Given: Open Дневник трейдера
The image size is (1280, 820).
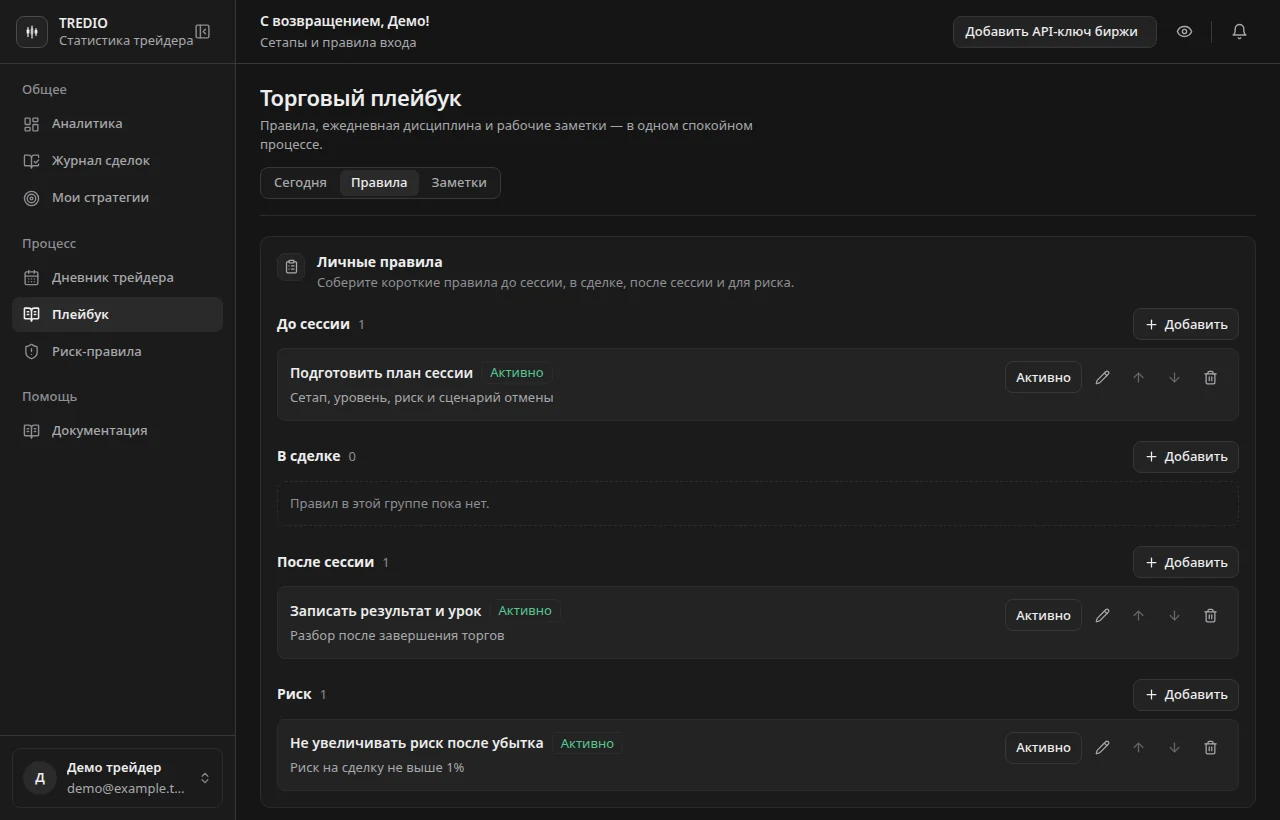Looking at the screenshot, I should (x=117, y=278).
